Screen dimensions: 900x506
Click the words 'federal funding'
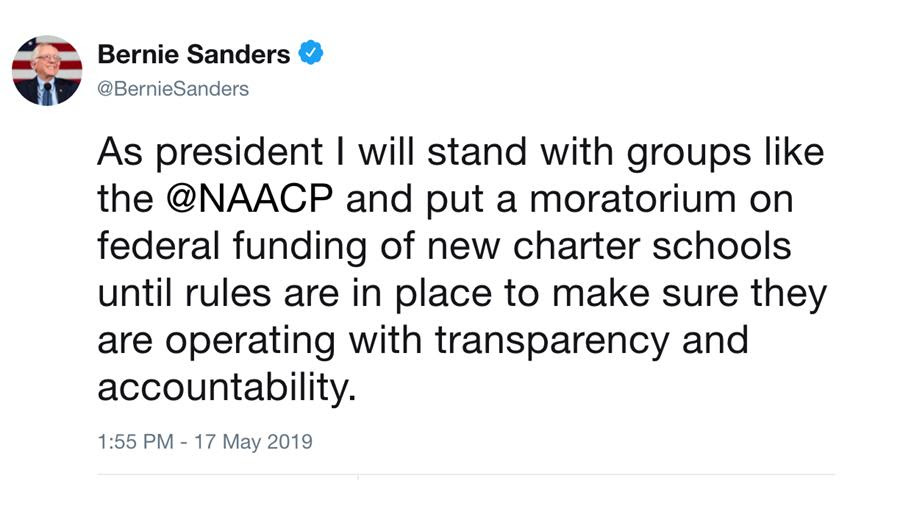point(232,247)
